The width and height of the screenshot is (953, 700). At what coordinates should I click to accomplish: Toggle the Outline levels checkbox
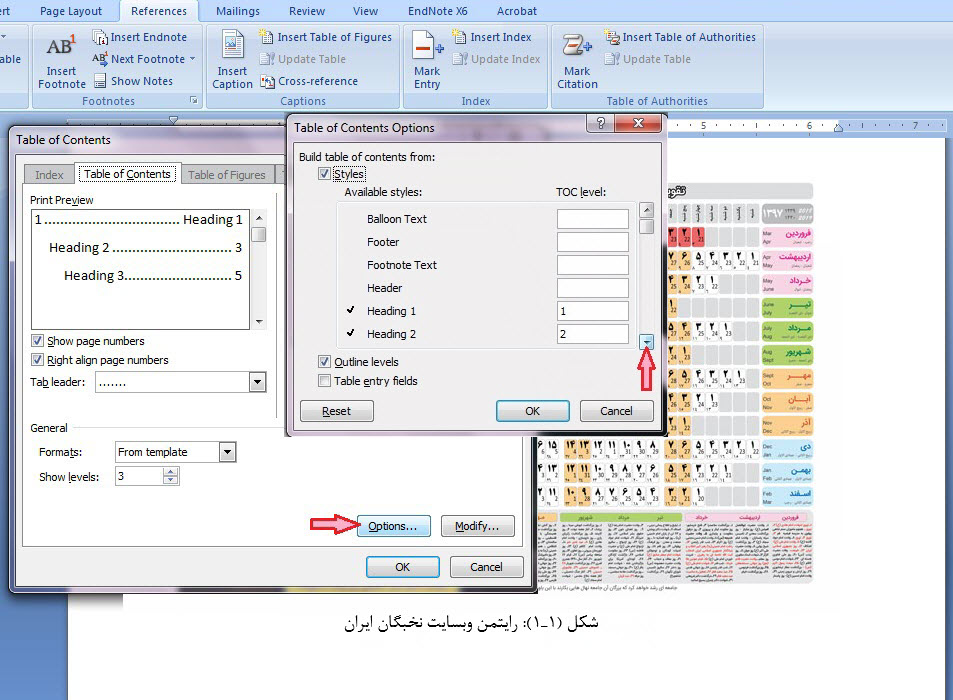(324, 362)
